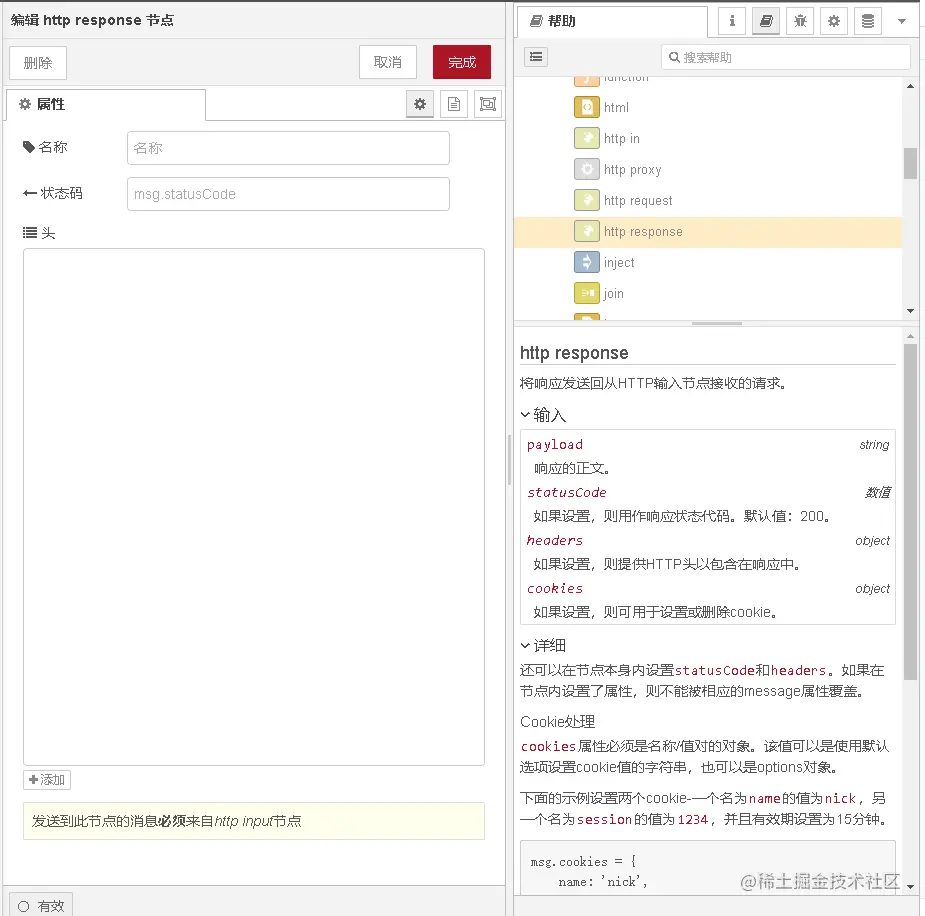
Task: Click the http in node icon
Action: [x=587, y=139]
